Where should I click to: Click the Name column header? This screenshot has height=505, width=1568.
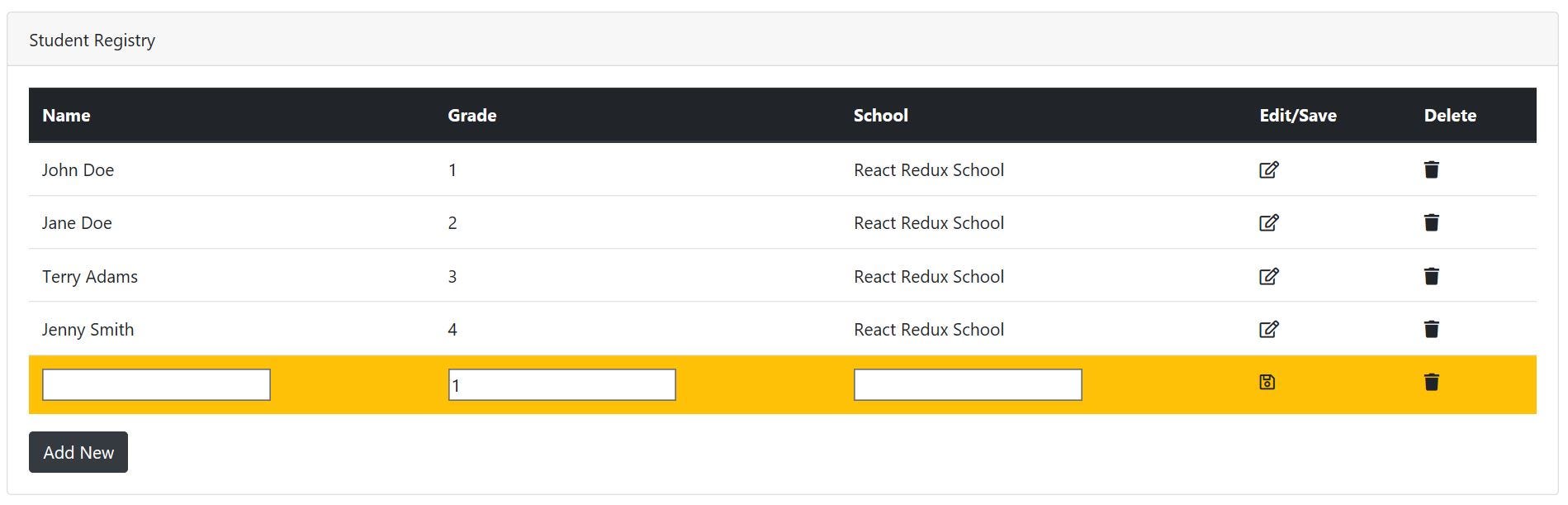click(x=66, y=115)
